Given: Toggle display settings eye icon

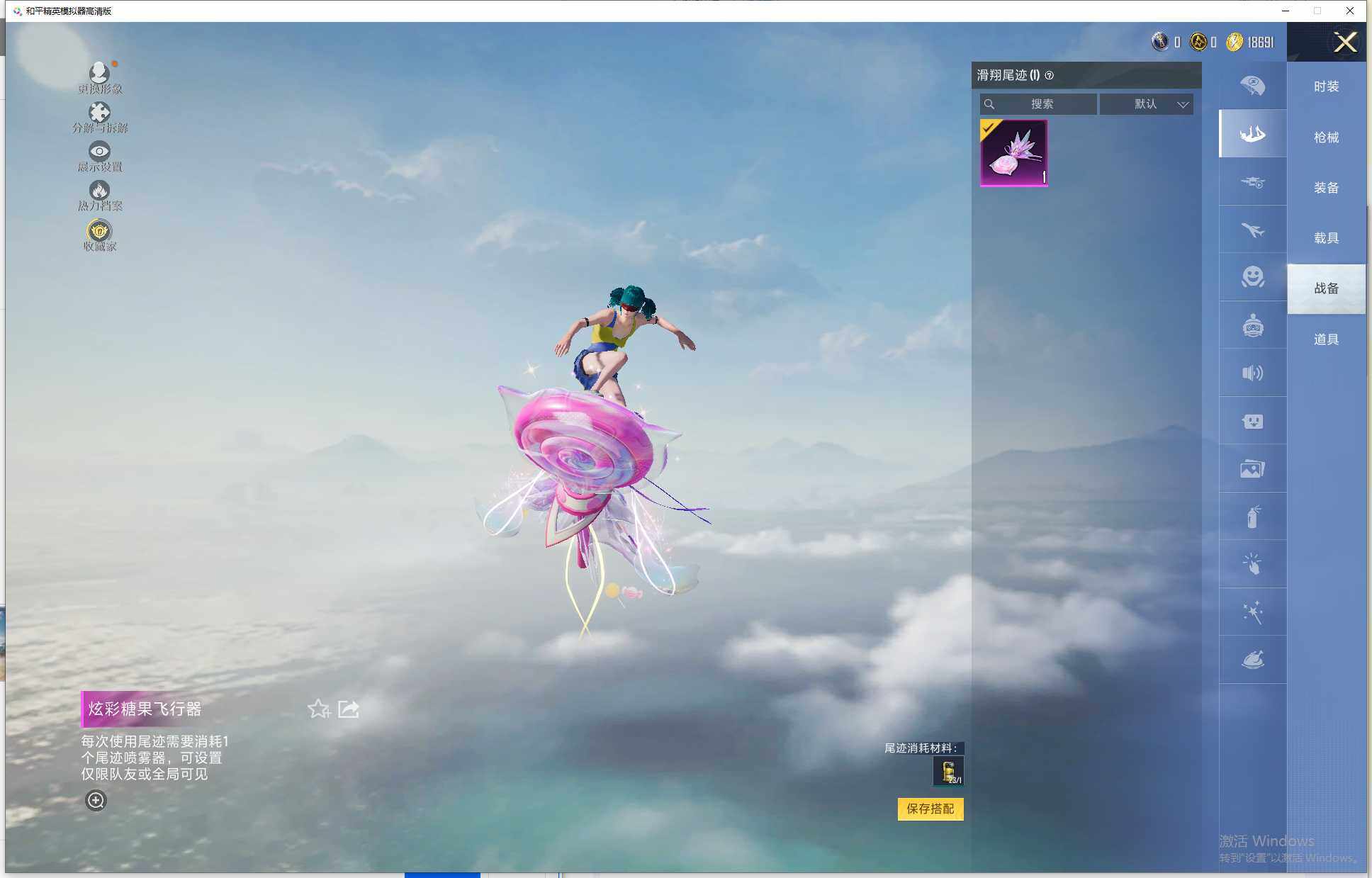Looking at the screenshot, I should [99, 151].
